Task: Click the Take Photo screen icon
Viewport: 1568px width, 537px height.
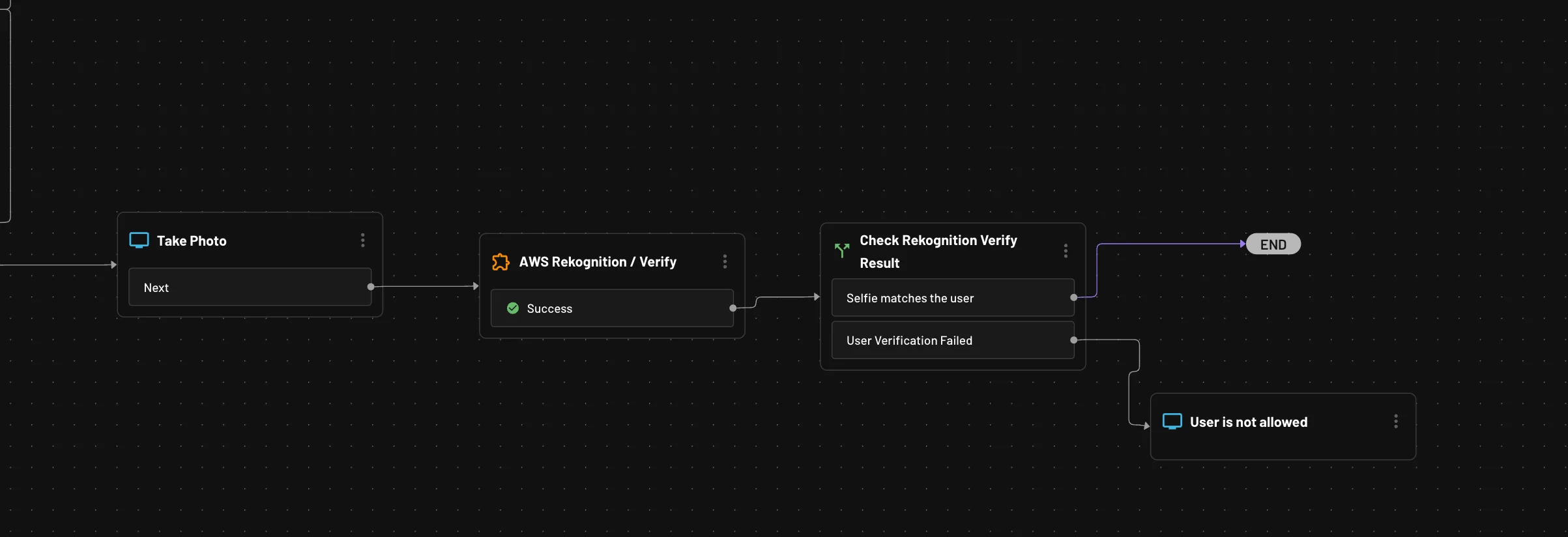Action: click(x=139, y=240)
